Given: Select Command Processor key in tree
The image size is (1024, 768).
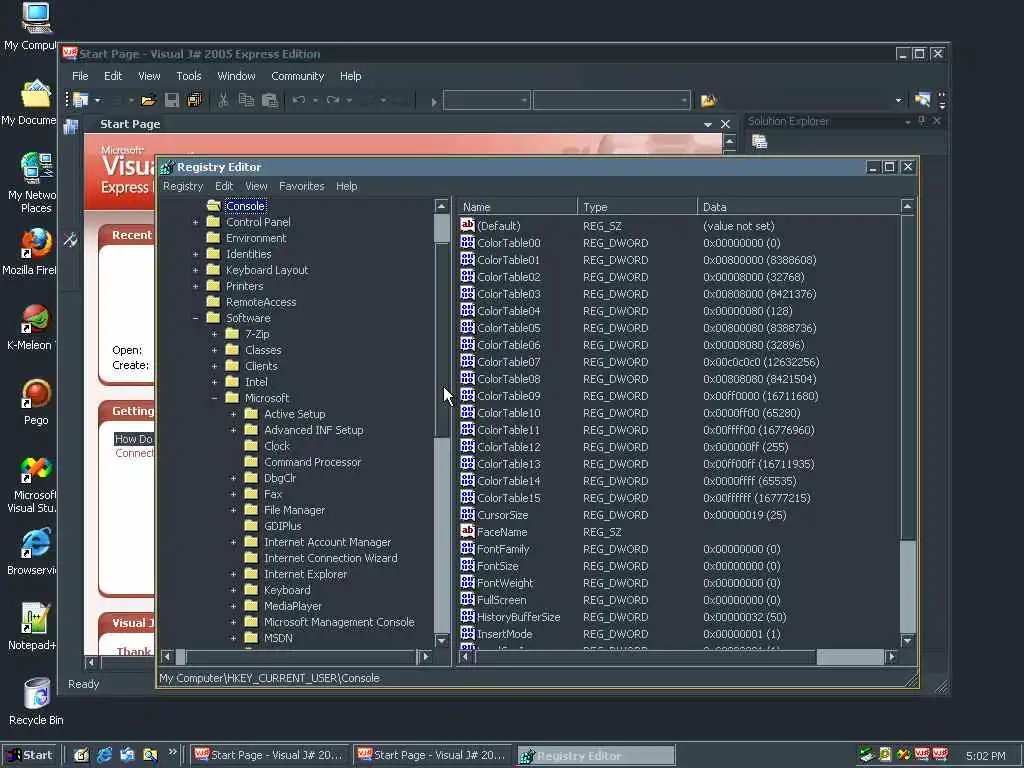Looking at the screenshot, I should coord(312,462).
